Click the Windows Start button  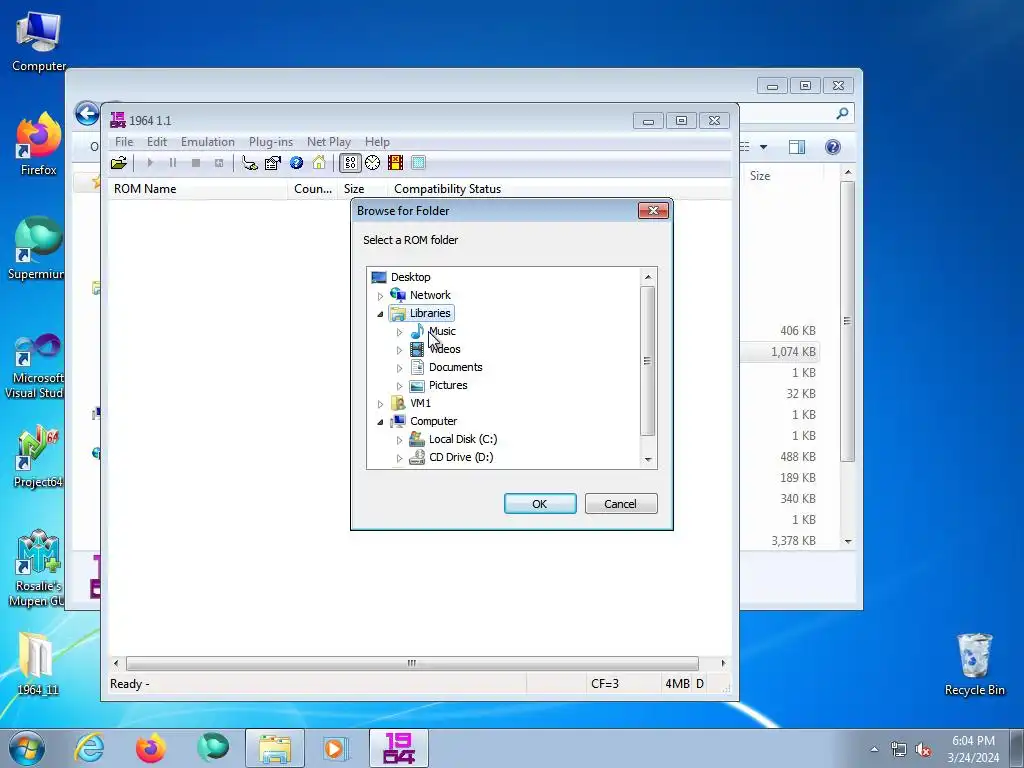[x=27, y=748]
